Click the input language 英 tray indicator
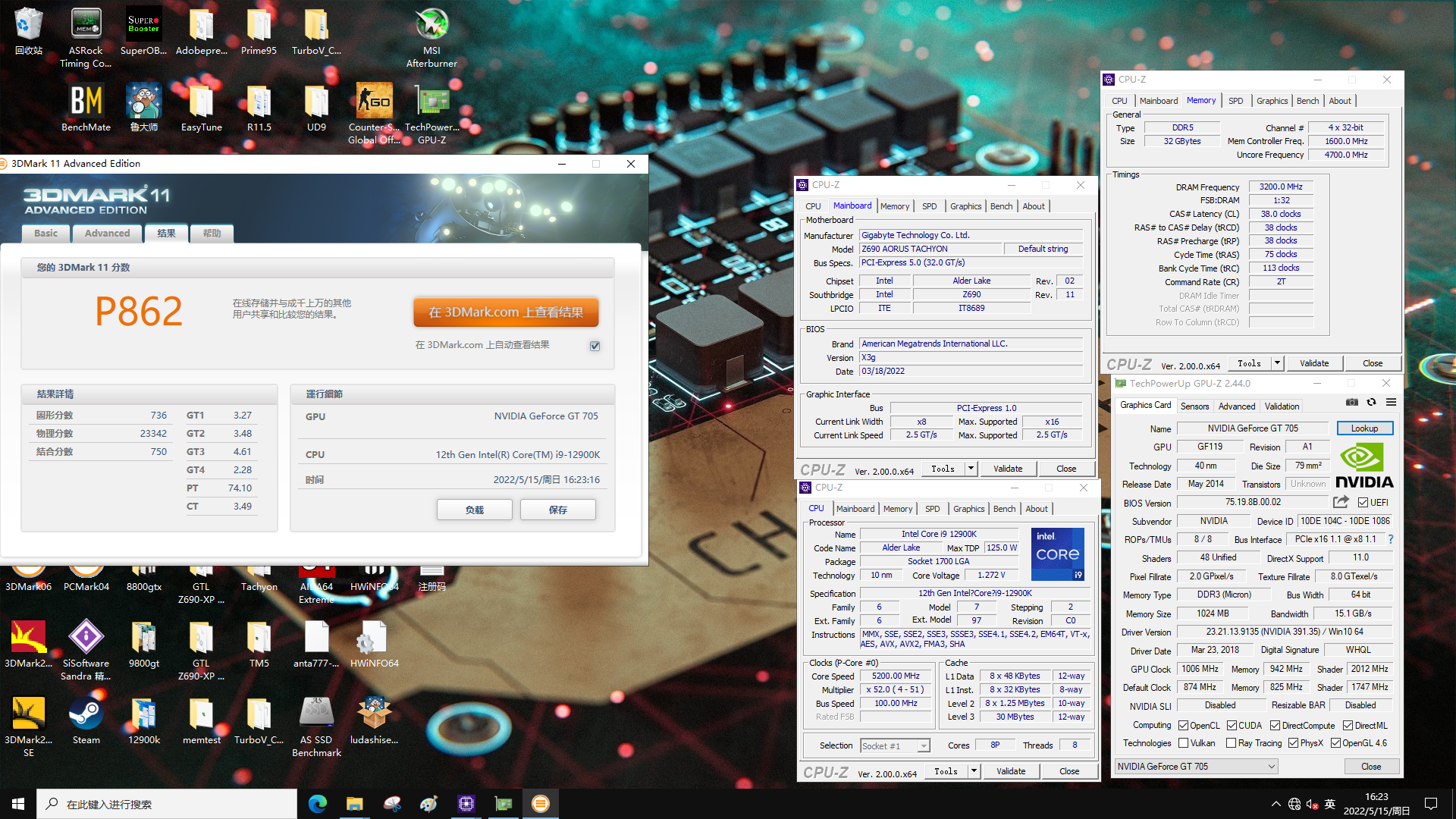 [x=1330, y=804]
